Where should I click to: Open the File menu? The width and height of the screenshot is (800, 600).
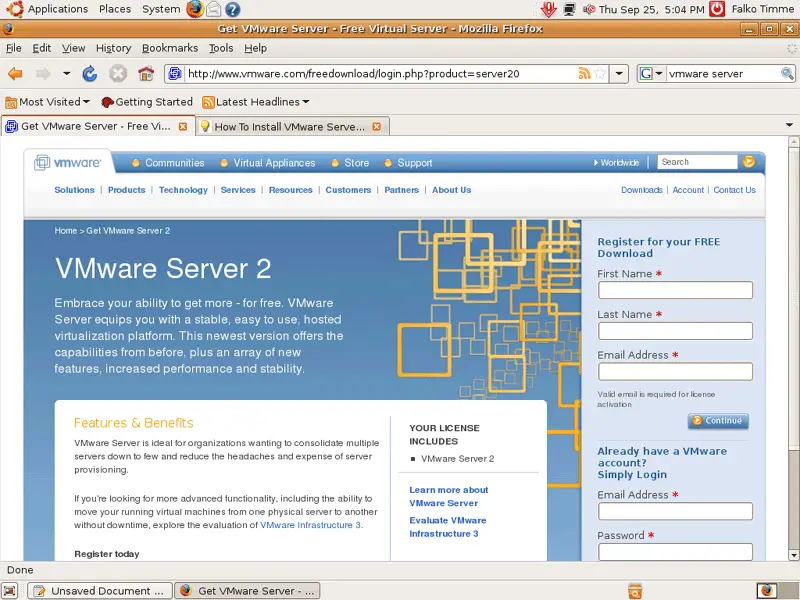click(x=14, y=48)
